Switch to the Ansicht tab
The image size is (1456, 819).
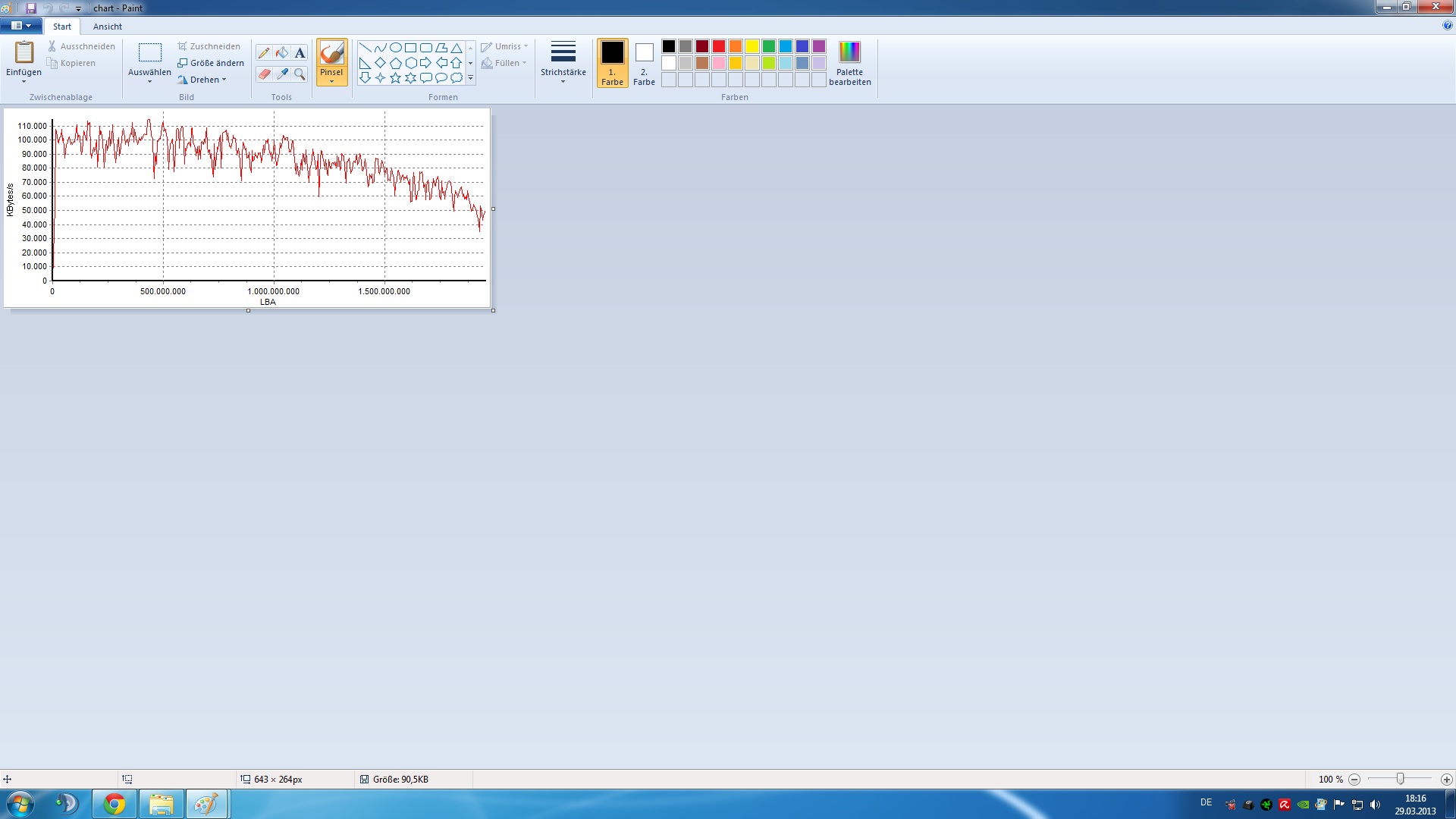coord(107,27)
